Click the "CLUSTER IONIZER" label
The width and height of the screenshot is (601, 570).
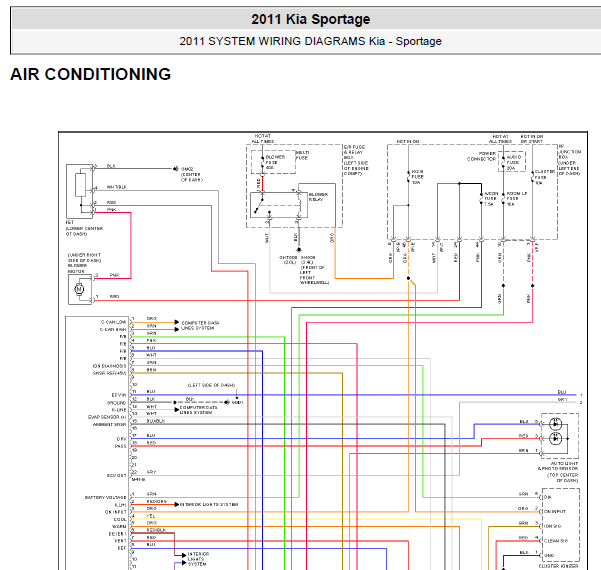(x=558, y=566)
